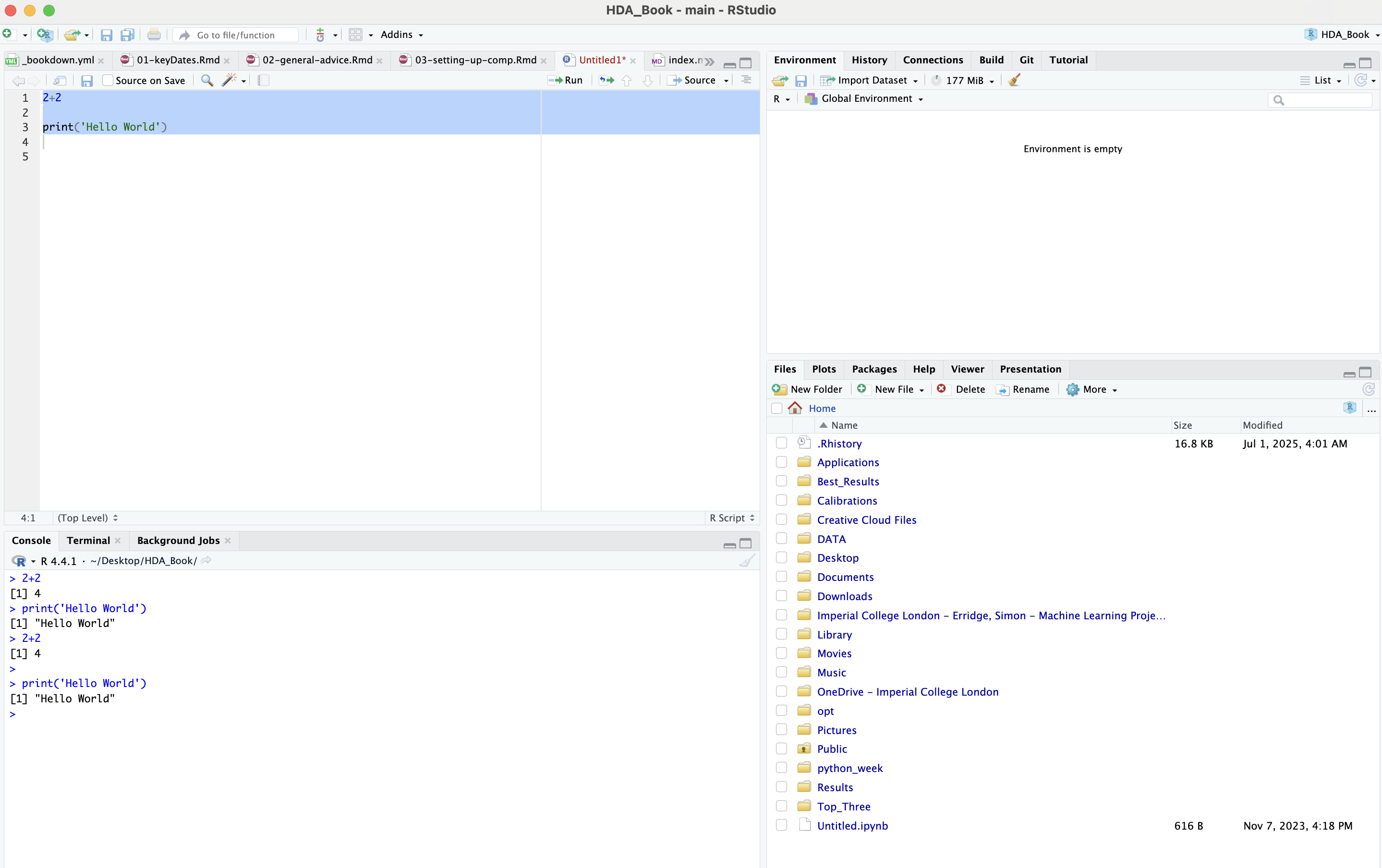
Task: Check the box beside DATA folder
Action: (781, 539)
